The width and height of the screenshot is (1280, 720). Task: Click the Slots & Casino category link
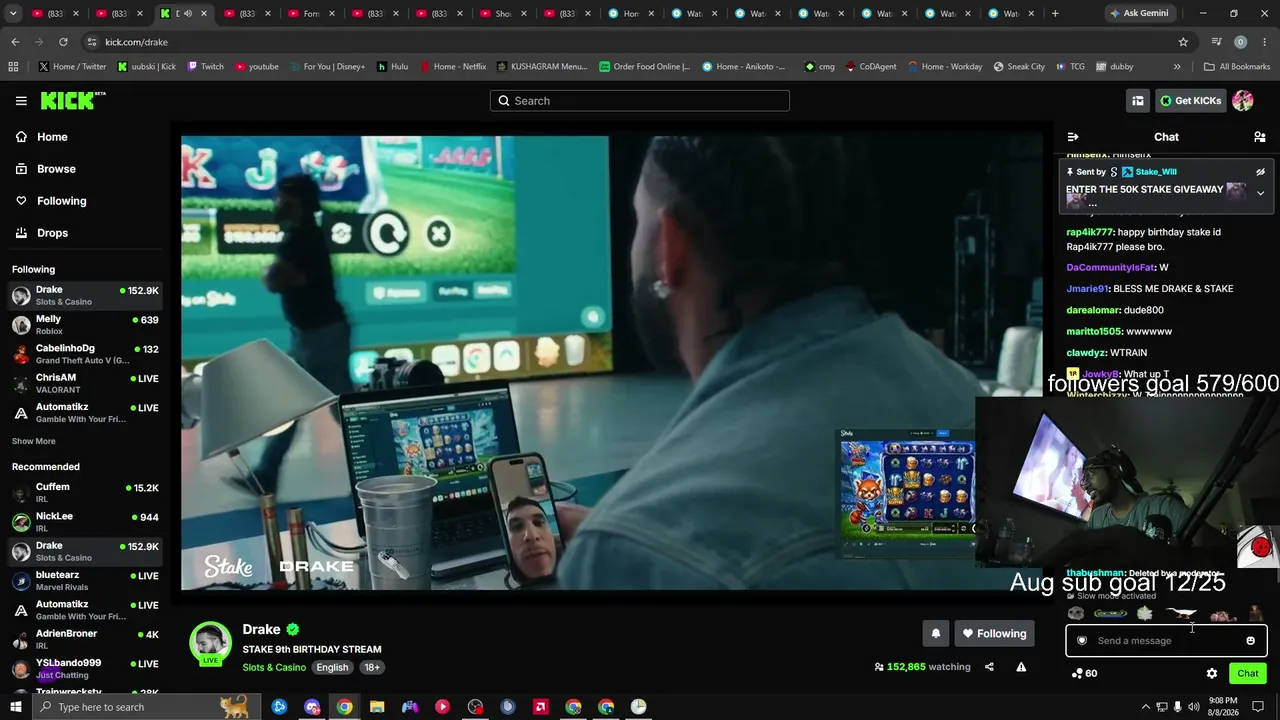coord(274,668)
